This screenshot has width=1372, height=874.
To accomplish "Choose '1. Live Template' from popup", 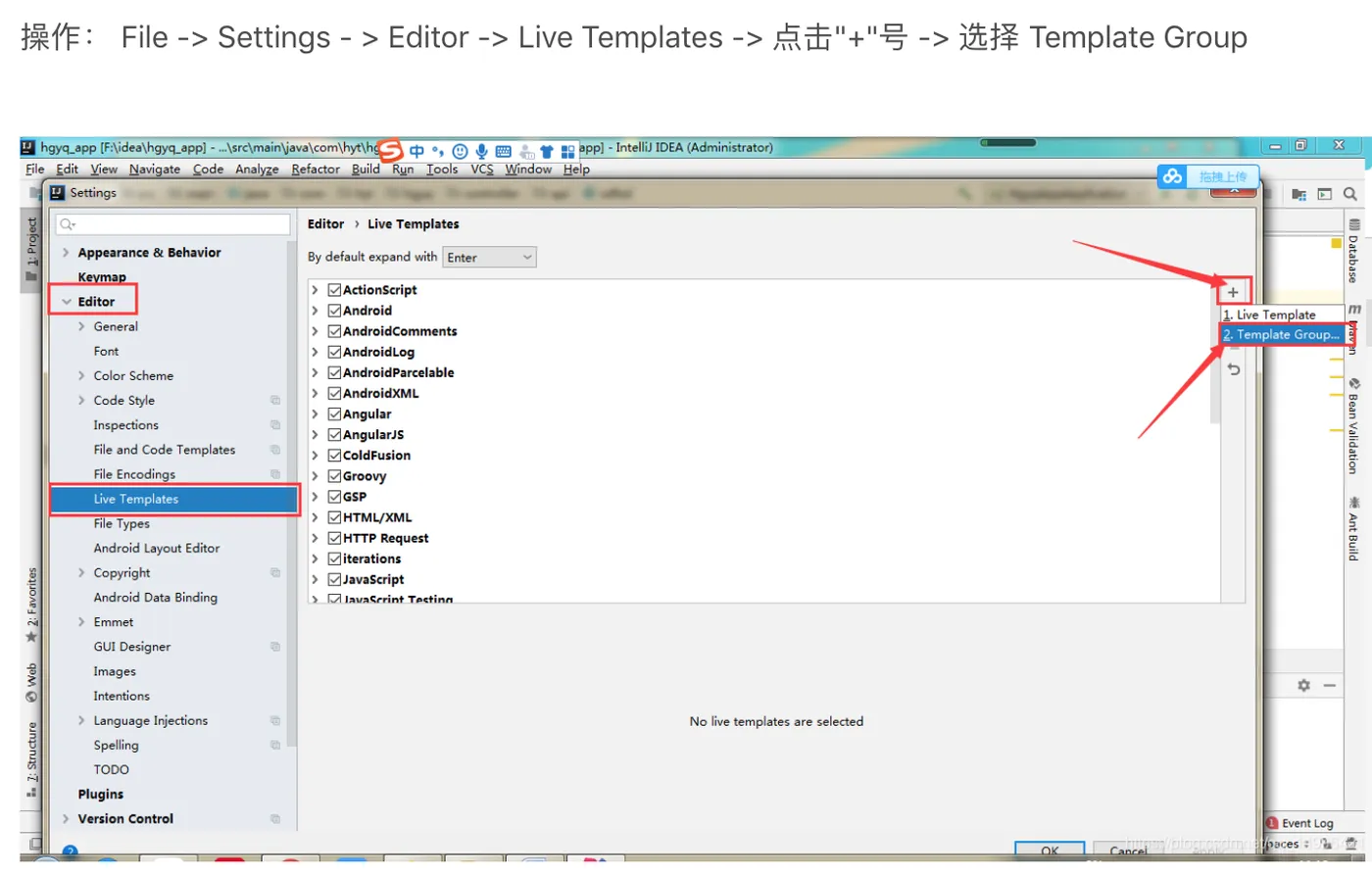I will point(1281,315).
